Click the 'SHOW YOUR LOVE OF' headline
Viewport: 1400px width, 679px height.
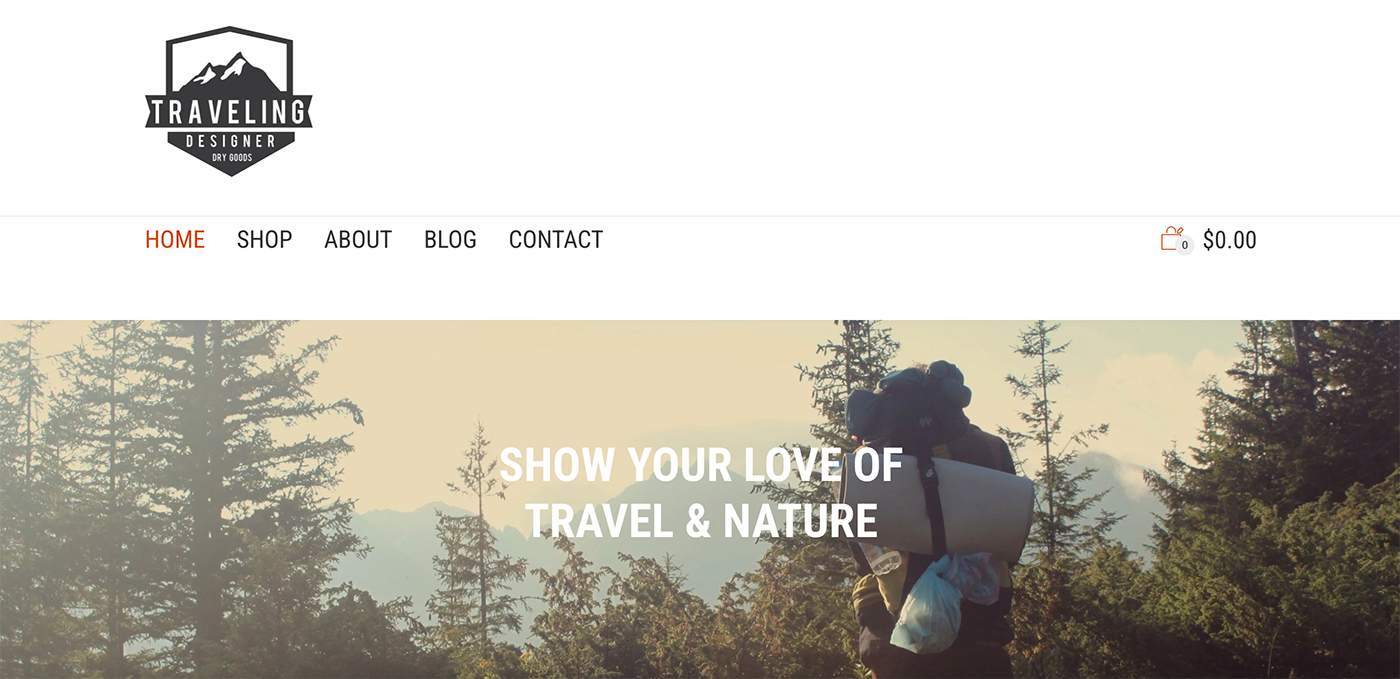pyautogui.click(x=701, y=465)
